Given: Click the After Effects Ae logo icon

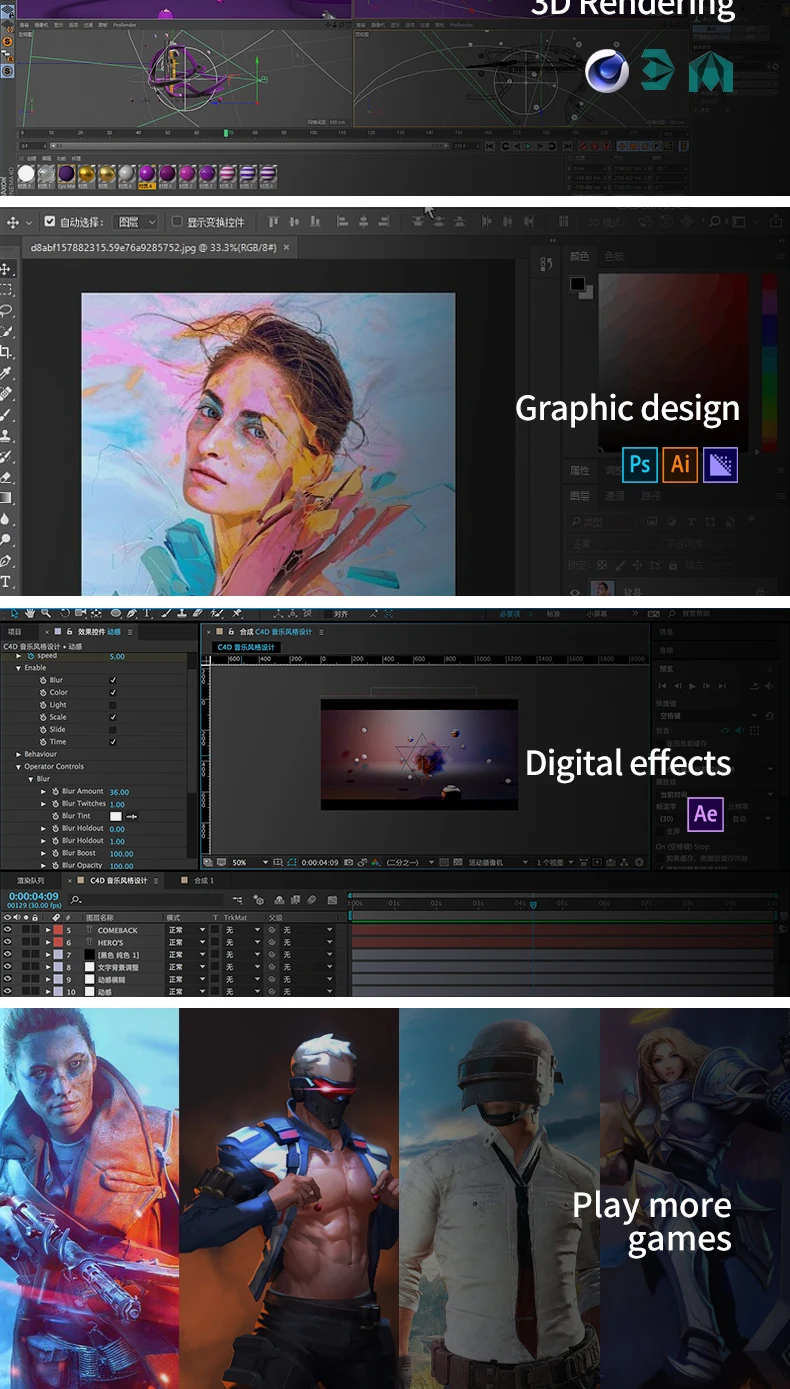Looking at the screenshot, I should point(706,814).
